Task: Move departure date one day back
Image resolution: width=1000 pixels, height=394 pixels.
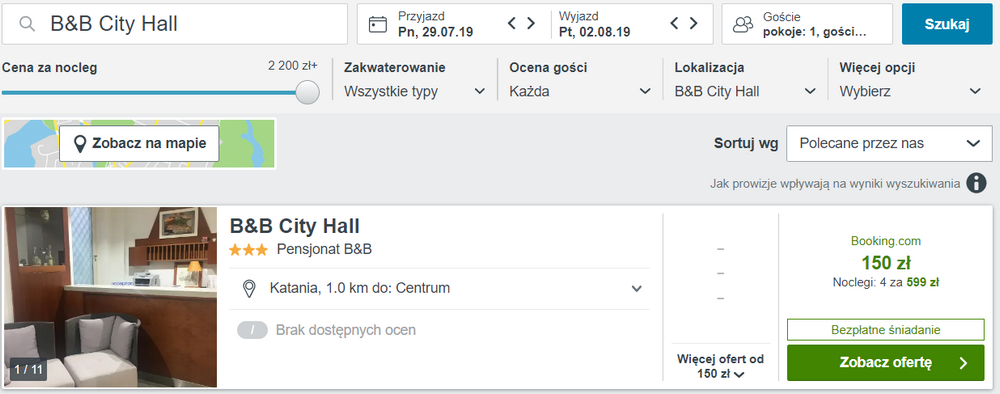Action: (675, 24)
